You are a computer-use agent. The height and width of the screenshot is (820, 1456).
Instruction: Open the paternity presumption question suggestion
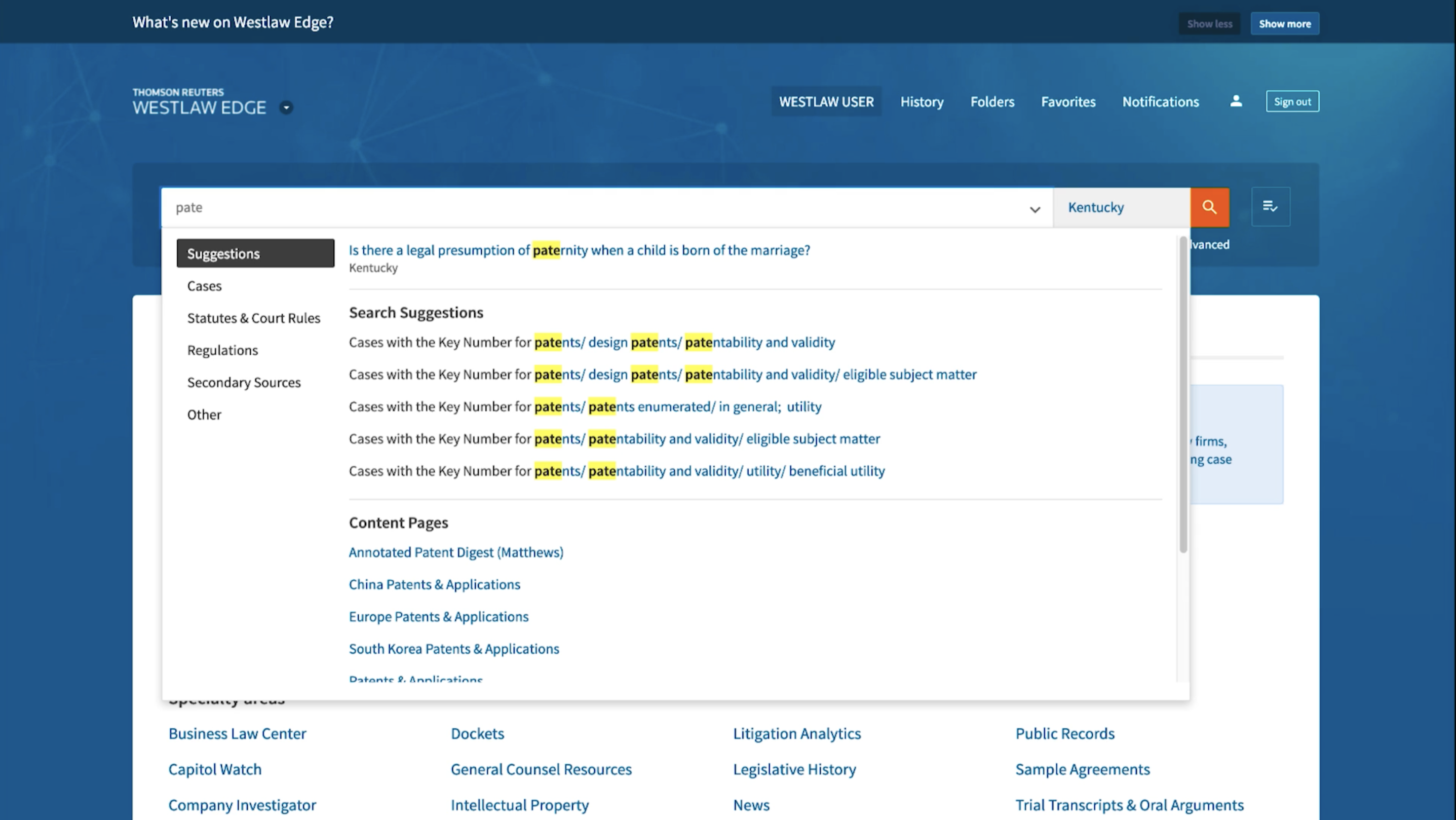(579, 250)
